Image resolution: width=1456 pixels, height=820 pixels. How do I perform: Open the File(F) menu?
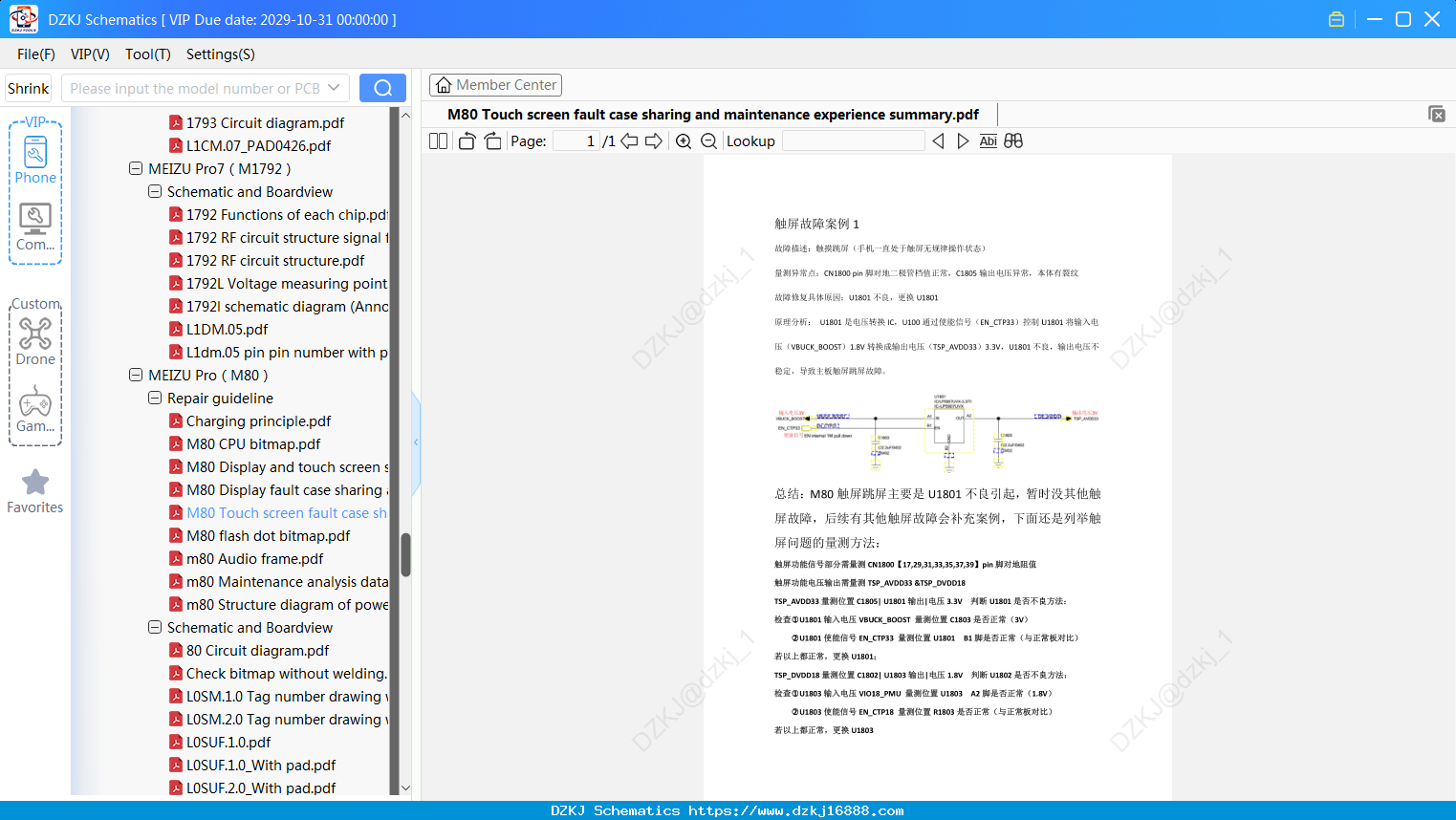click(x=36, y=54)
